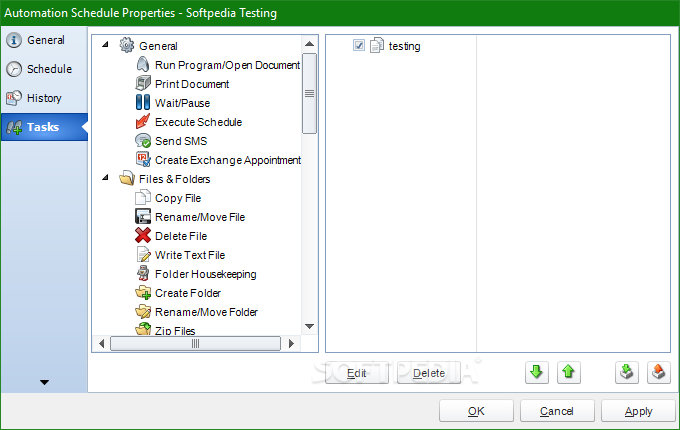
Task: Open the Schedule properties tab
Action: point(44,69)
